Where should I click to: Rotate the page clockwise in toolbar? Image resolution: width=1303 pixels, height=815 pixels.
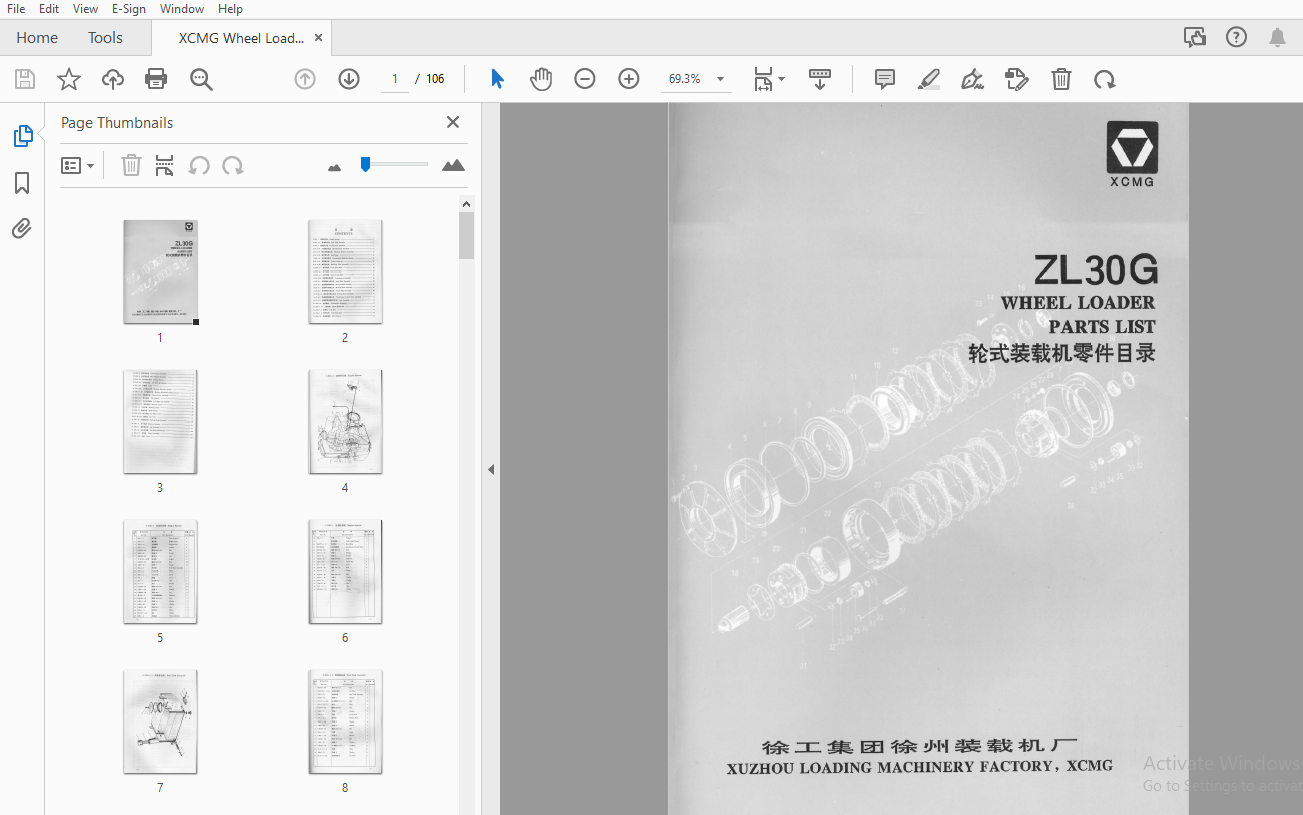tap(1104, 79)
